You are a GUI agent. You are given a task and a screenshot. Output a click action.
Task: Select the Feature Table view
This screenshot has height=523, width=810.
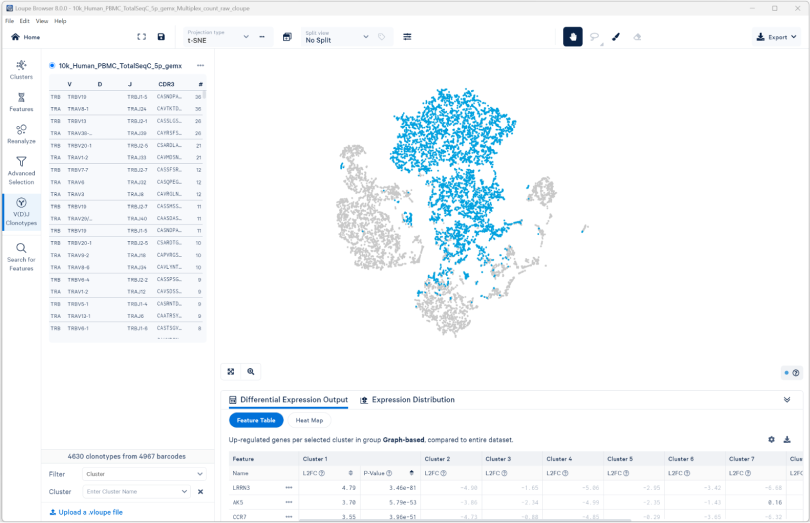tap(256, 420)
